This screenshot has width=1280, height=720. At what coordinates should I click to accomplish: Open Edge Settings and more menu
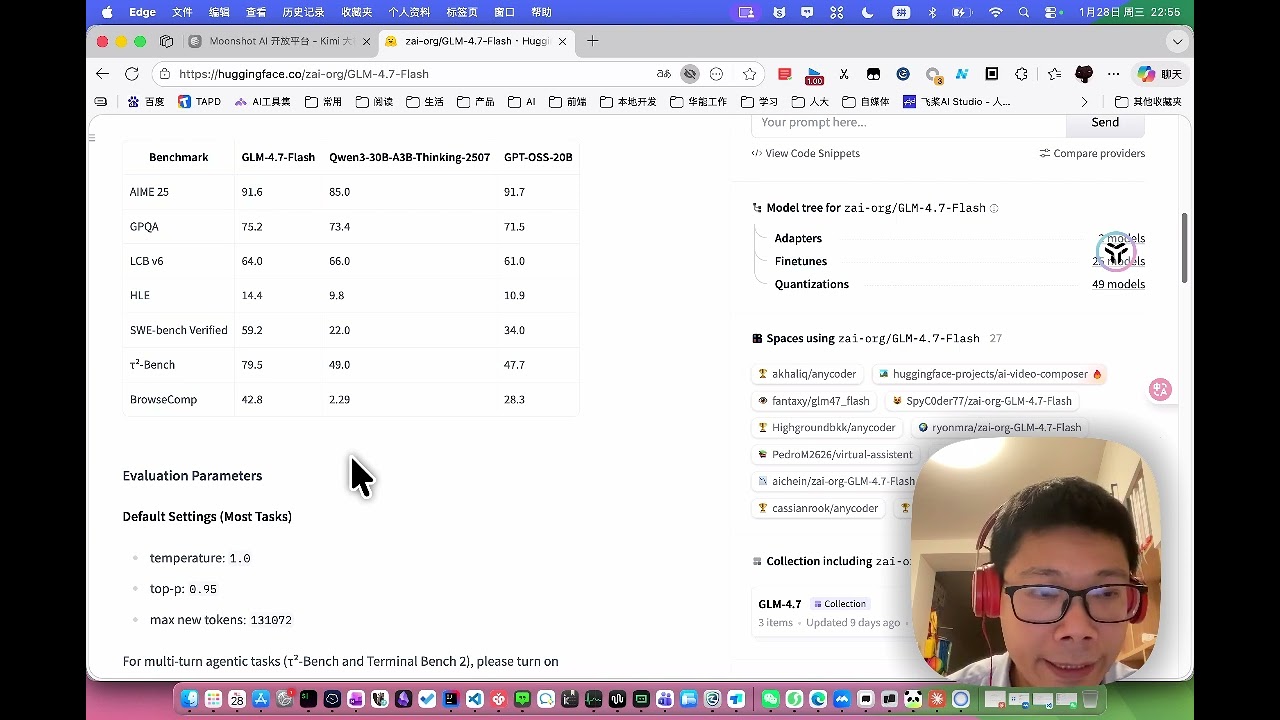pyautogui.click(x=1113, y=74)
